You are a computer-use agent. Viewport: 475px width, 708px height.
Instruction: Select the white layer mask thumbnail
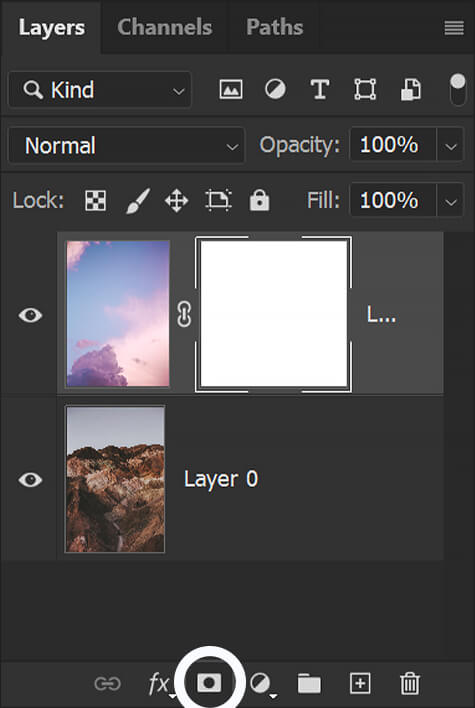click(x=273, y=314)
